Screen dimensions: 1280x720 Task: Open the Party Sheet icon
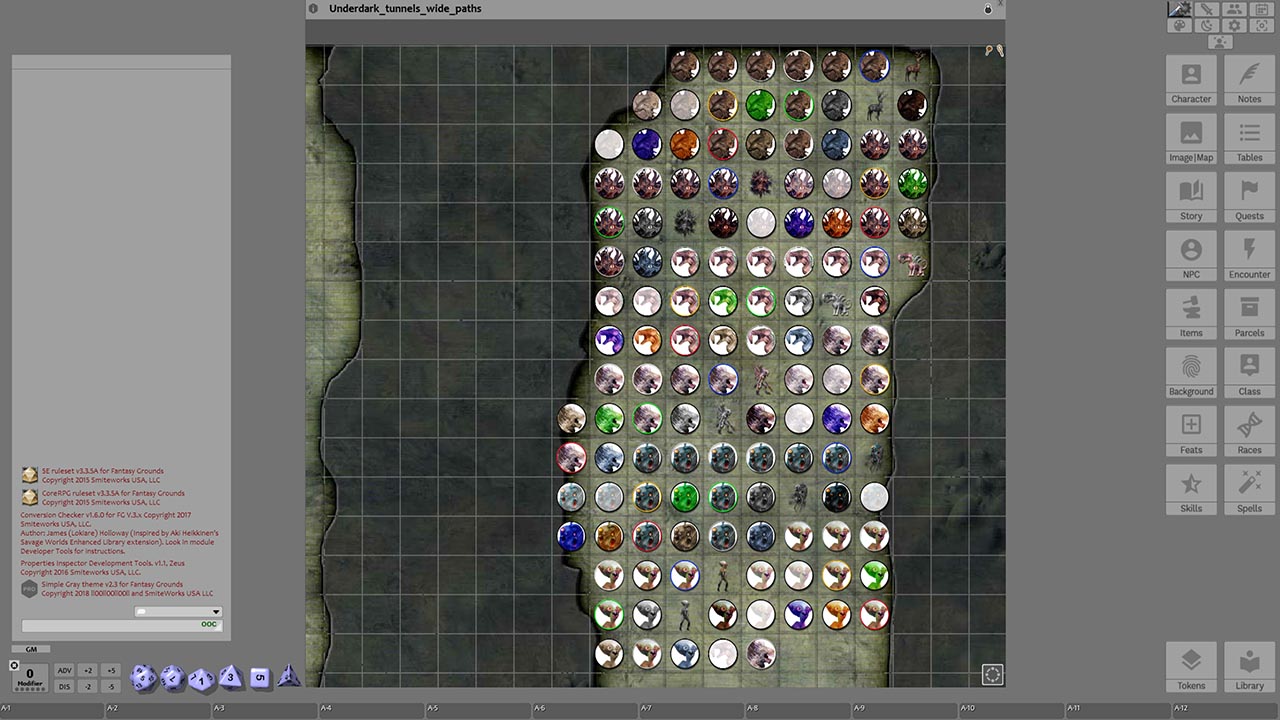(x=1234, y=9)
